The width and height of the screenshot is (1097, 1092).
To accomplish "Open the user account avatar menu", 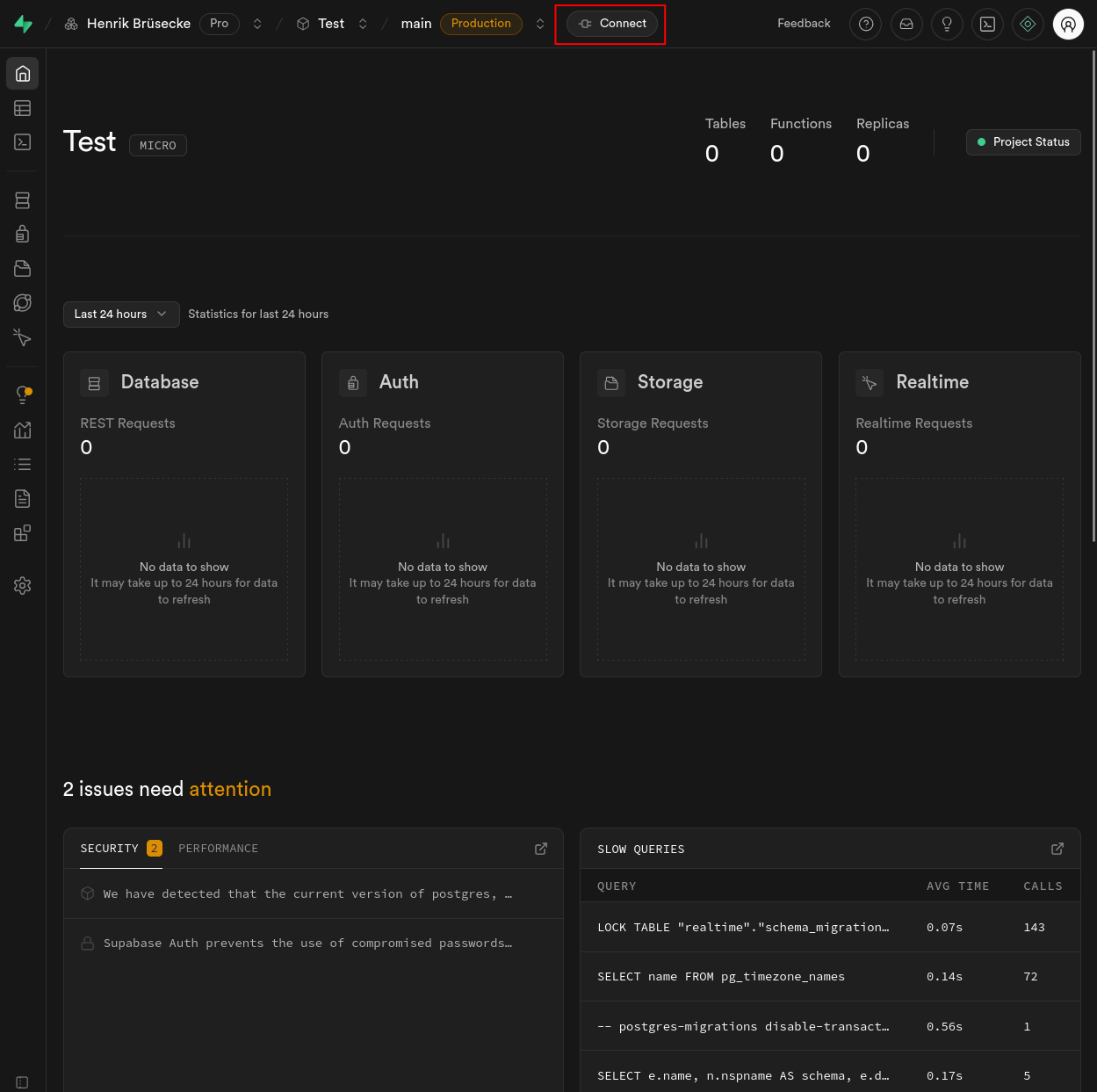I will [x=1068, y=24].
